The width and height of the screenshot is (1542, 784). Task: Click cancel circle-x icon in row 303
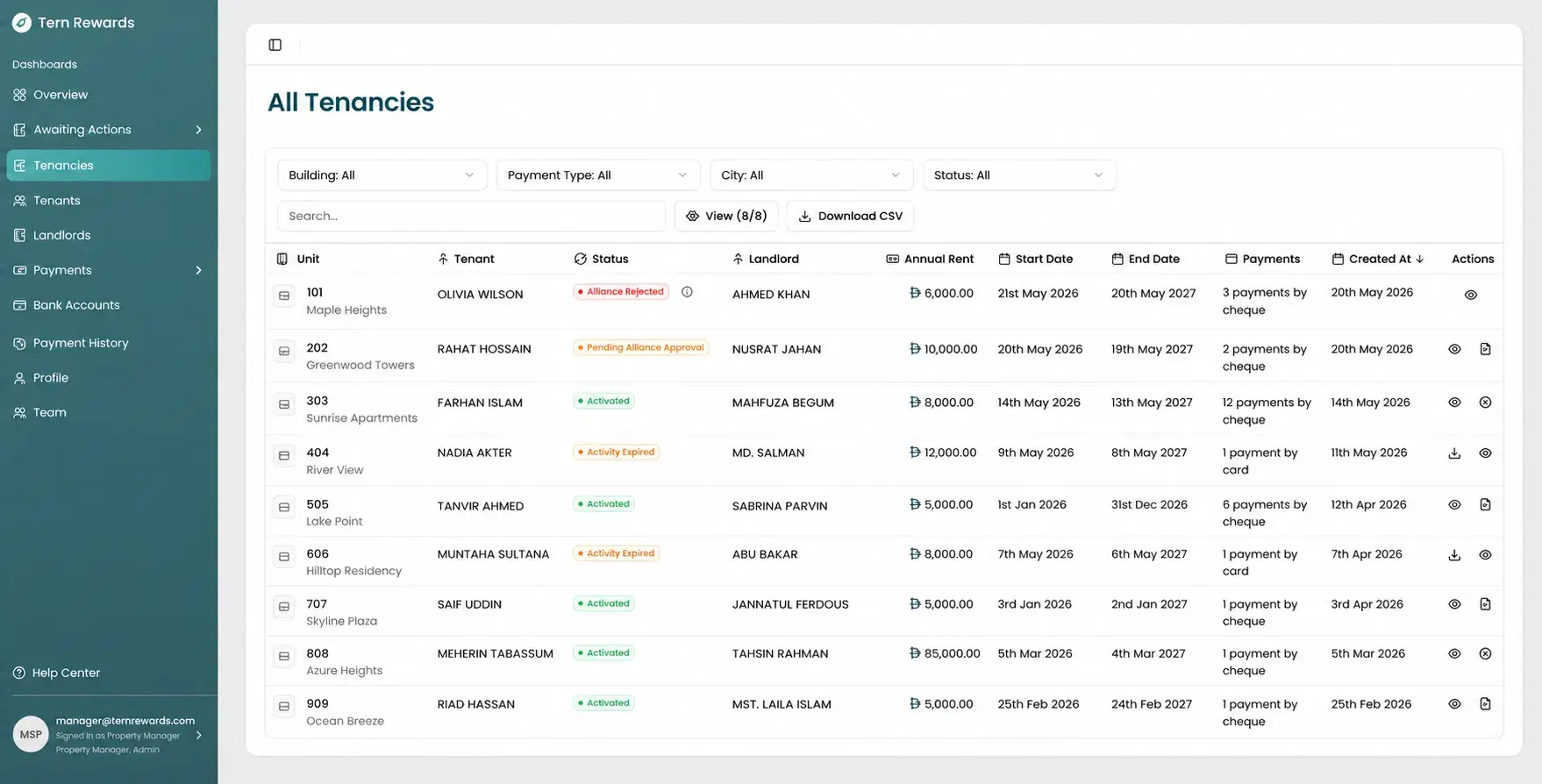tap(1485, 403)
